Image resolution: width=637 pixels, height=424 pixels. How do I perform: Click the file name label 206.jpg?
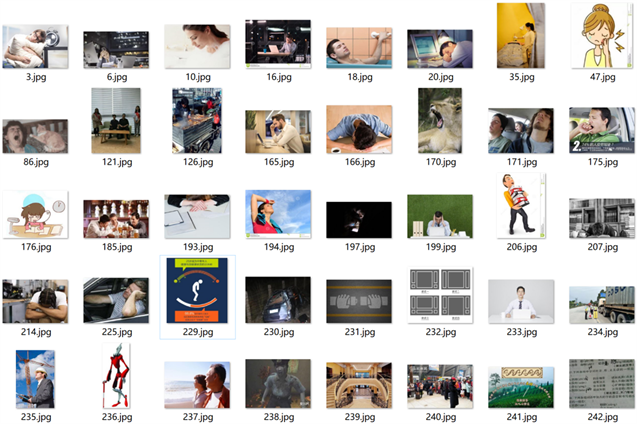pos(522,247)
